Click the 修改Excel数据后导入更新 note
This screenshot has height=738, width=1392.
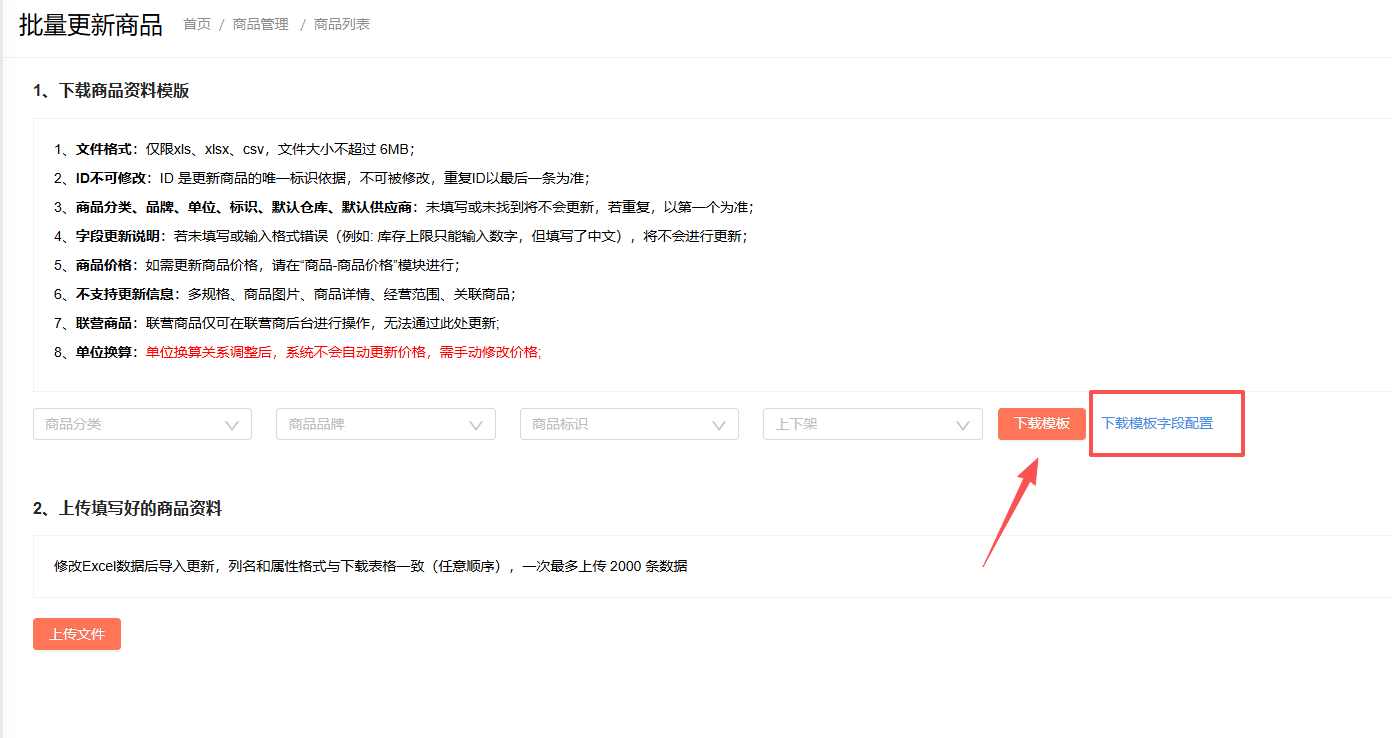click(371, 566)
